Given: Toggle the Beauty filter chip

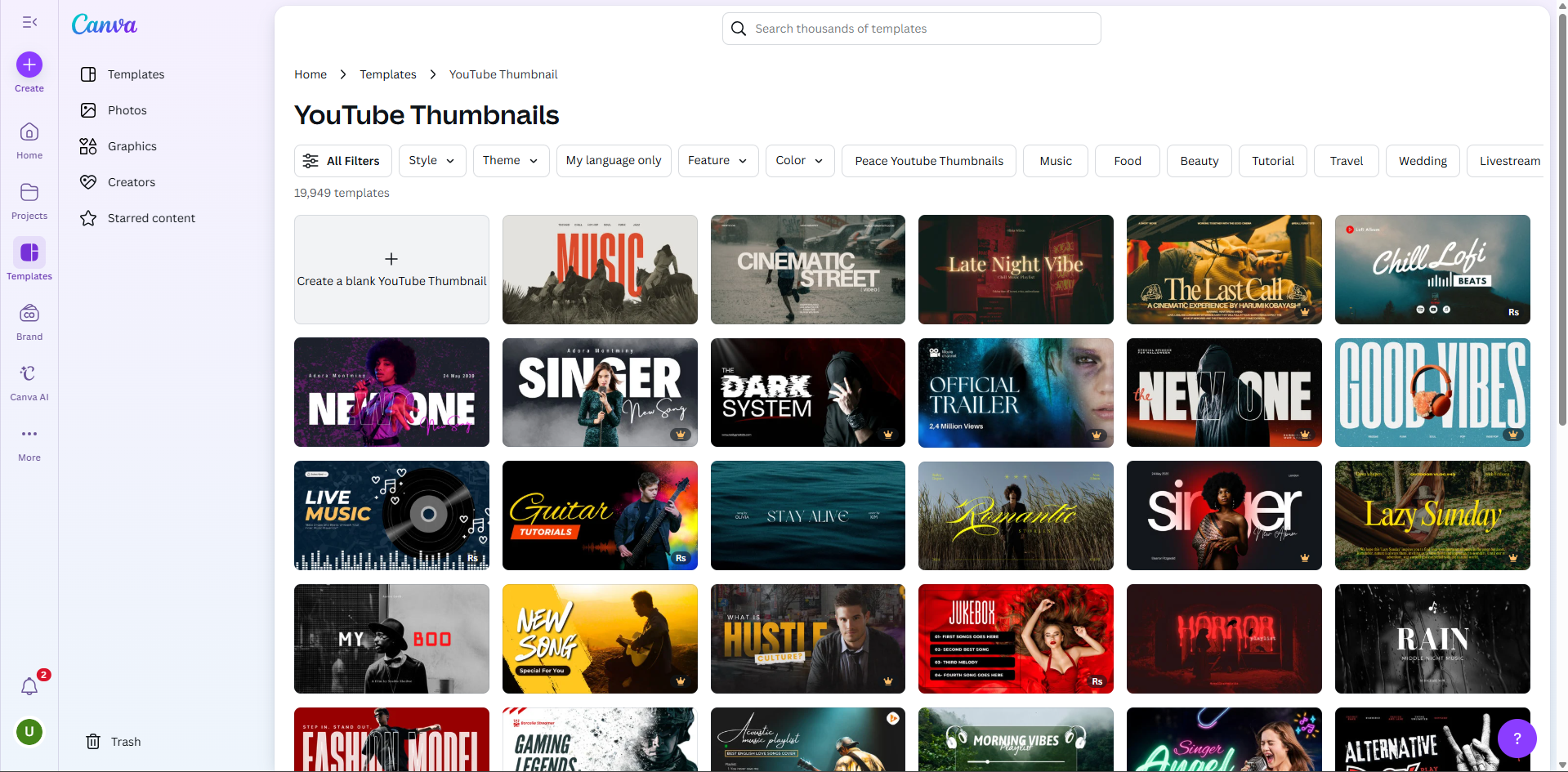Looking at the screenshot, I should click(x=1198, y=160).
